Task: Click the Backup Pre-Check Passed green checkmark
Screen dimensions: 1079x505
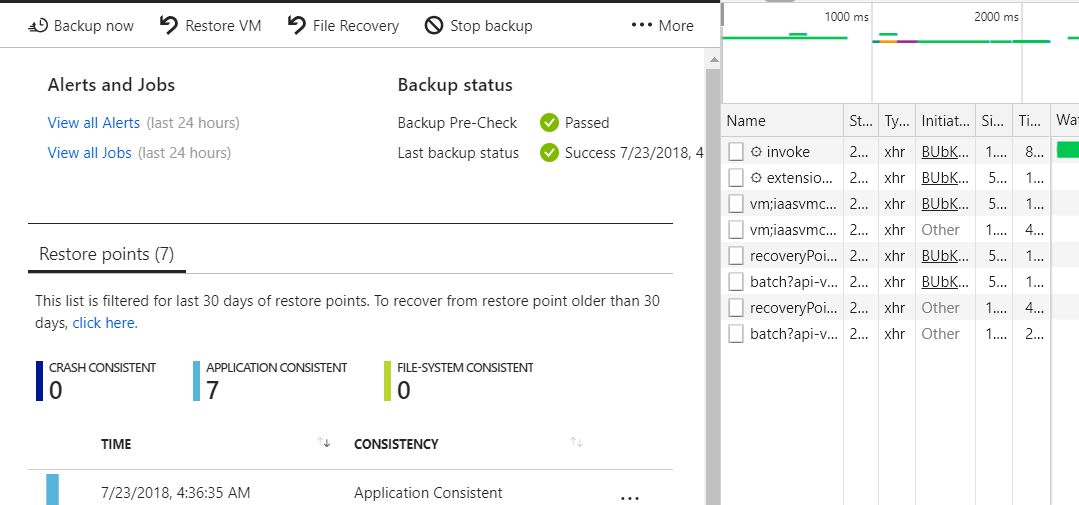Action: coord(549,123)
